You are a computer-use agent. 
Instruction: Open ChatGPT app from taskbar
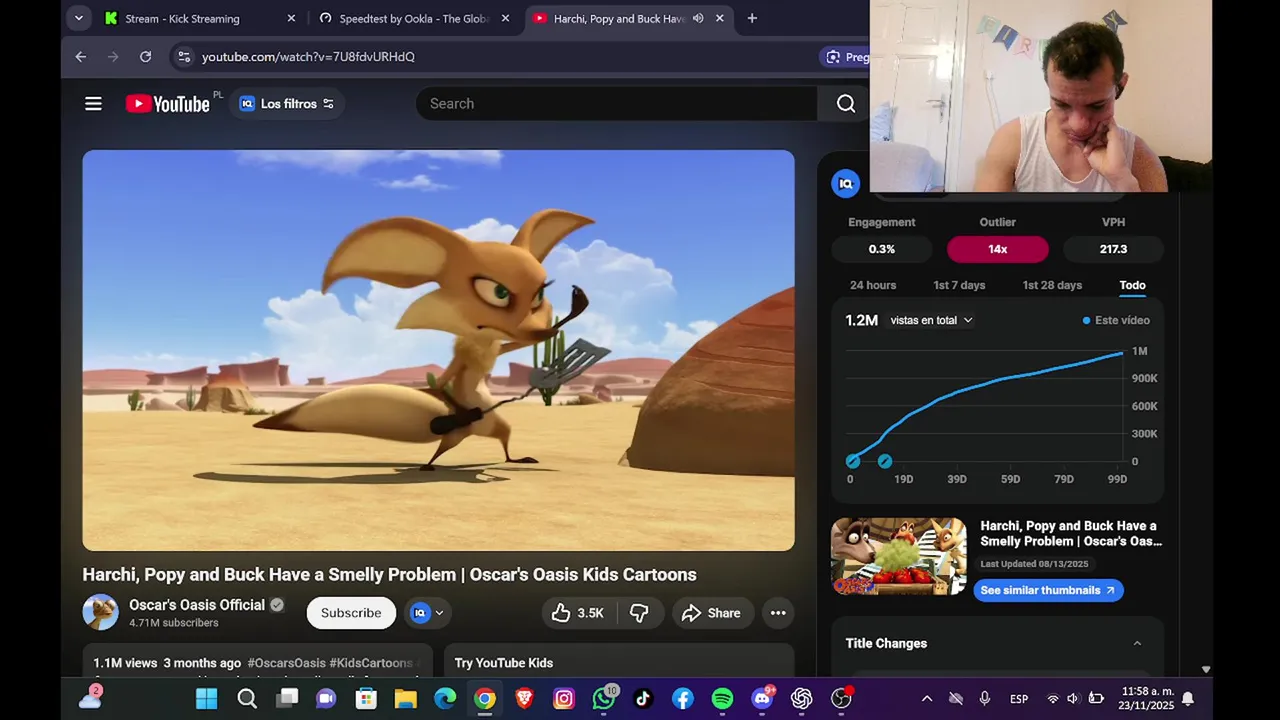(x=802, y=698)
